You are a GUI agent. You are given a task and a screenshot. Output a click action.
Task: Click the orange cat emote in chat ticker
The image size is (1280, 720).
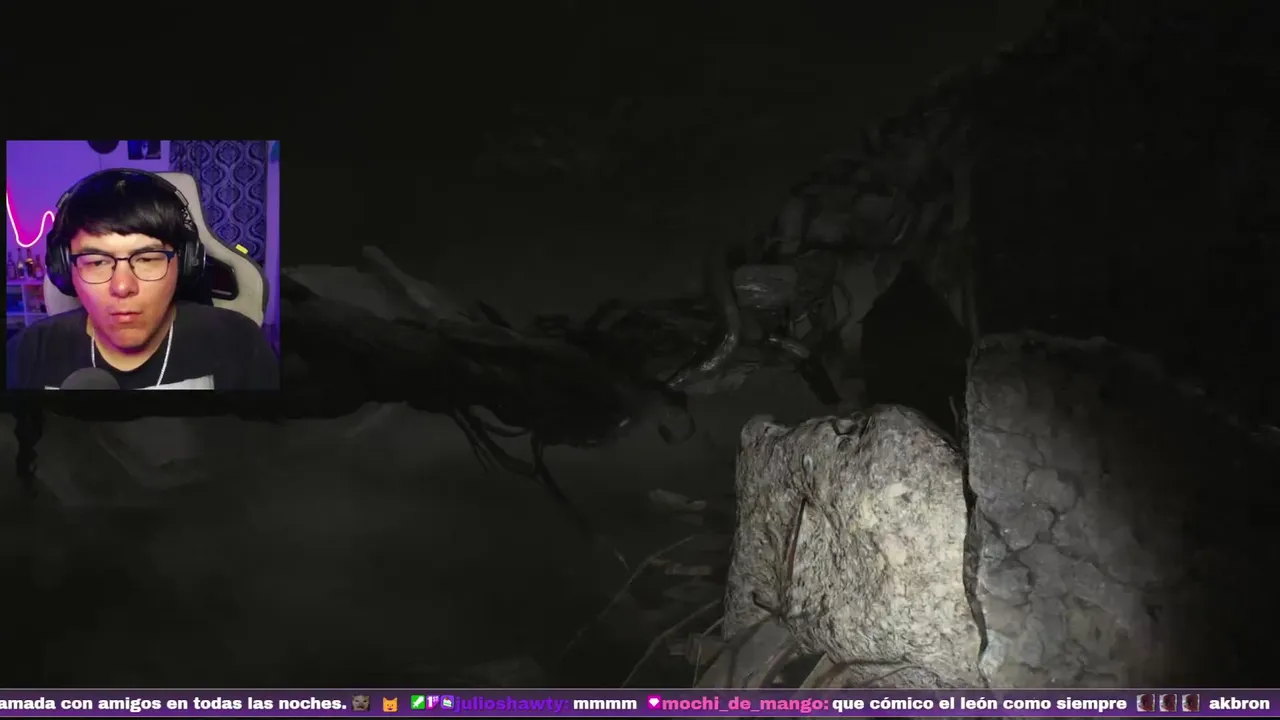[x=390, y=704]
